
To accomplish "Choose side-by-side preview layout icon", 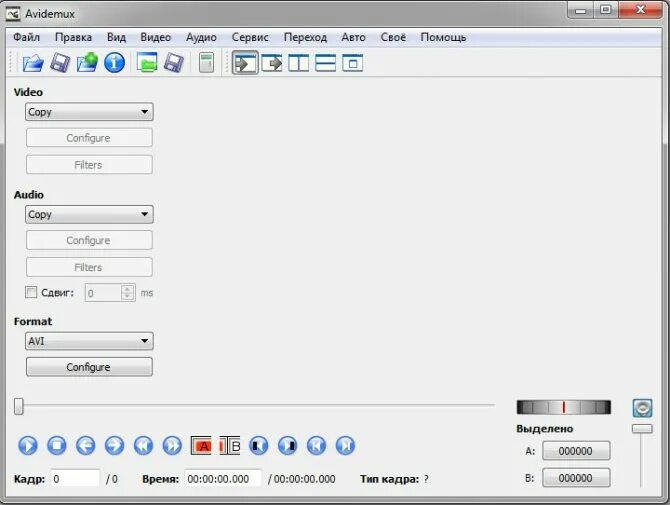I will tap(299, 63).
